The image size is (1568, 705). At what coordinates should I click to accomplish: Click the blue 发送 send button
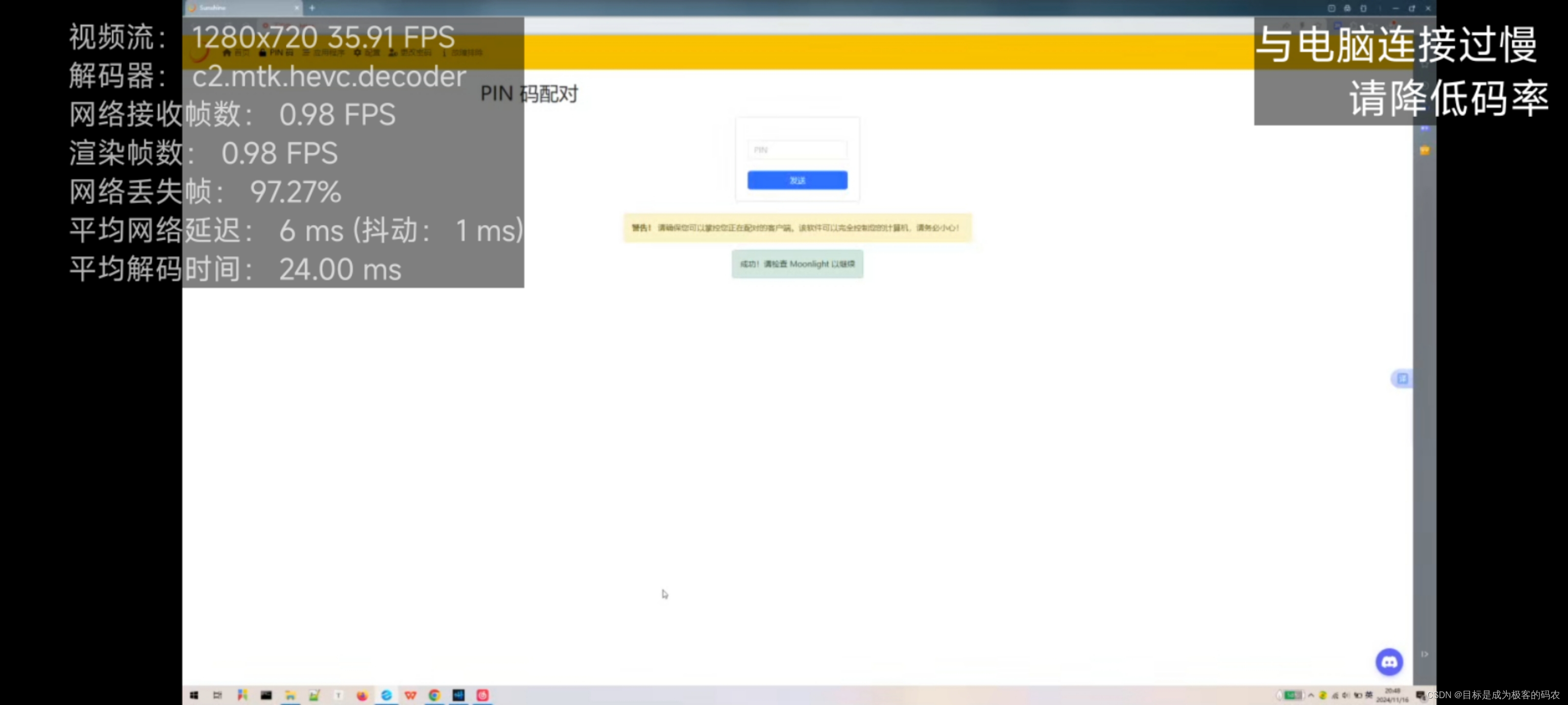point(797,180)
